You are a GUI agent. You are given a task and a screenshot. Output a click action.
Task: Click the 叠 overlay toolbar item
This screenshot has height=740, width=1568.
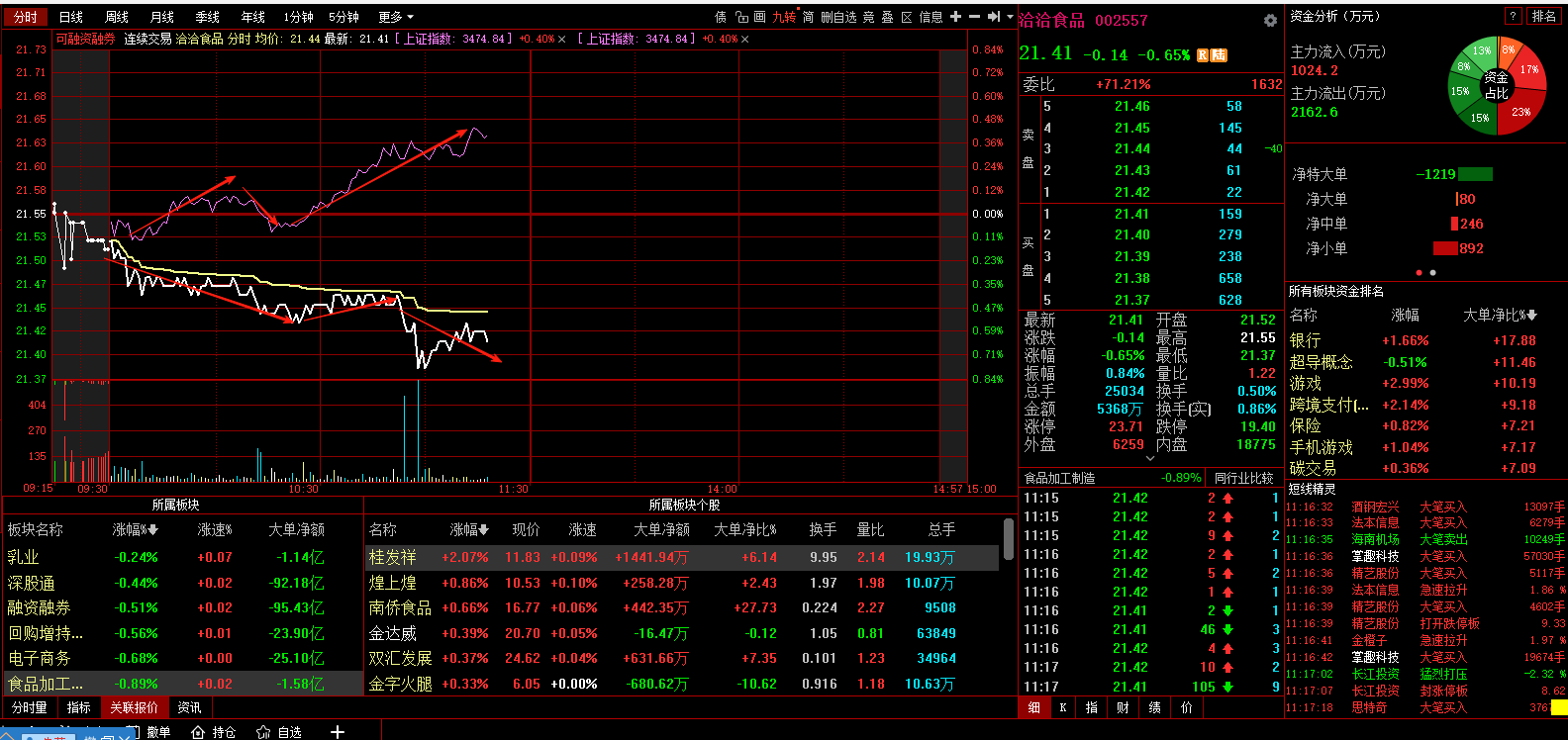pos(887,17)
